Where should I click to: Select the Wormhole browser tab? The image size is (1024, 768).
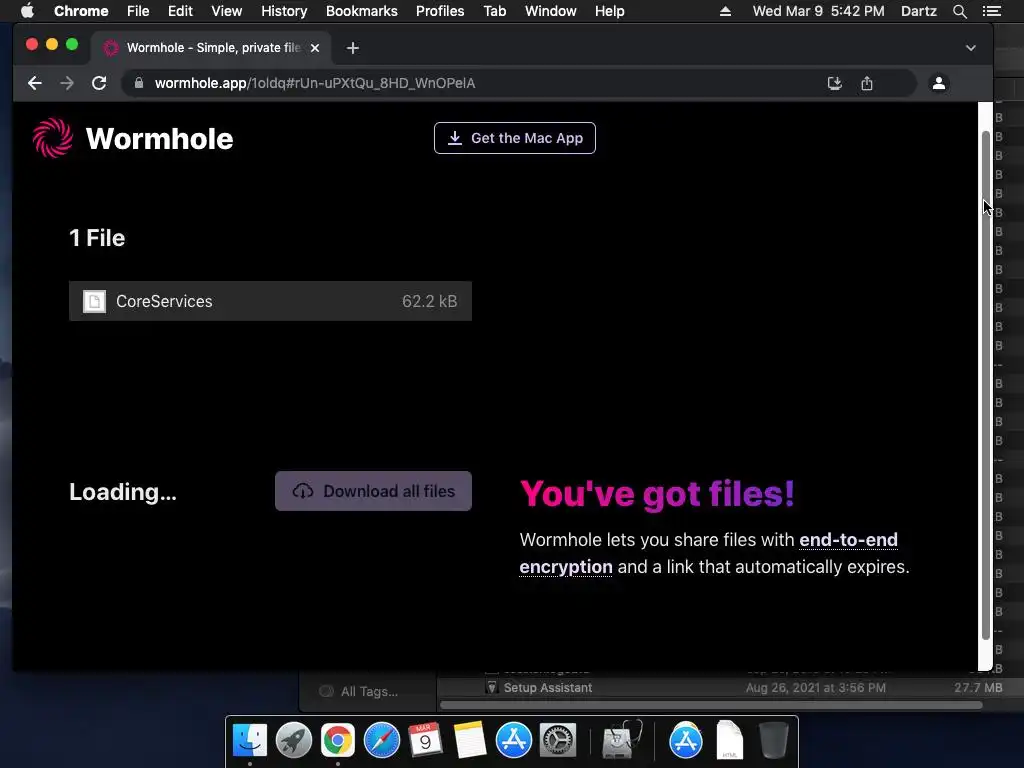(211, 48)
